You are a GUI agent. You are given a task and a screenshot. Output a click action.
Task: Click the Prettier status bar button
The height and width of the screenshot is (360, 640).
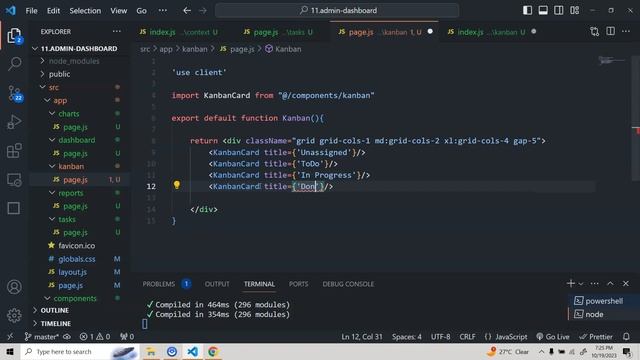pyautogui.click(x=596, y=337)
